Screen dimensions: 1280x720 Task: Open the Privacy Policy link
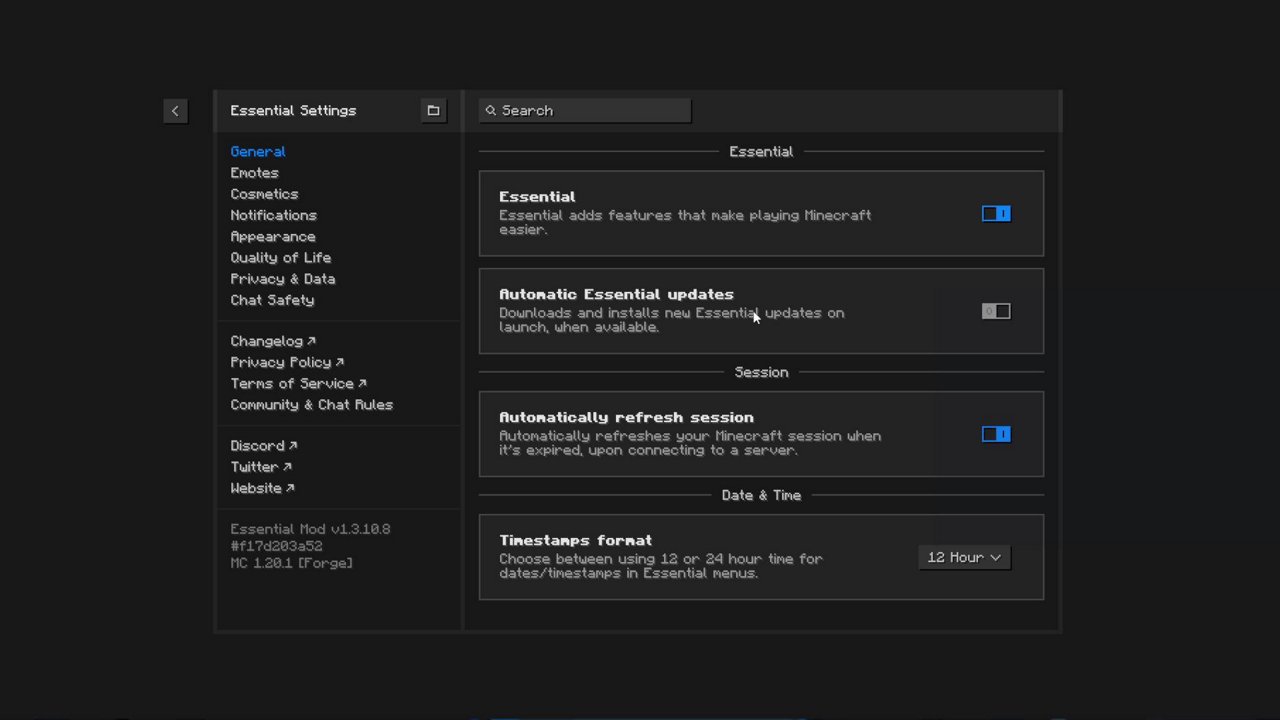tap(286, 362)
